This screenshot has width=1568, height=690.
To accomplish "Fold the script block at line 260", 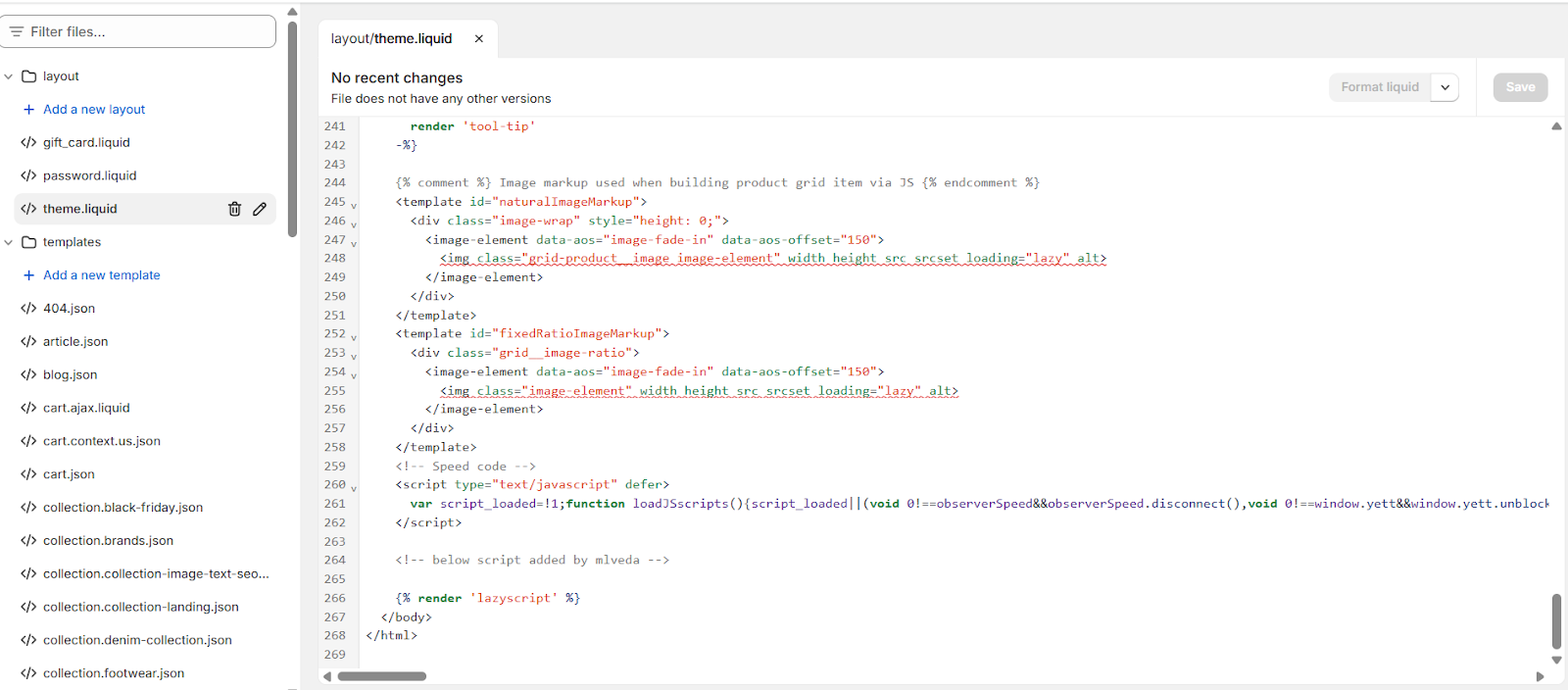I will click(354, 487).
